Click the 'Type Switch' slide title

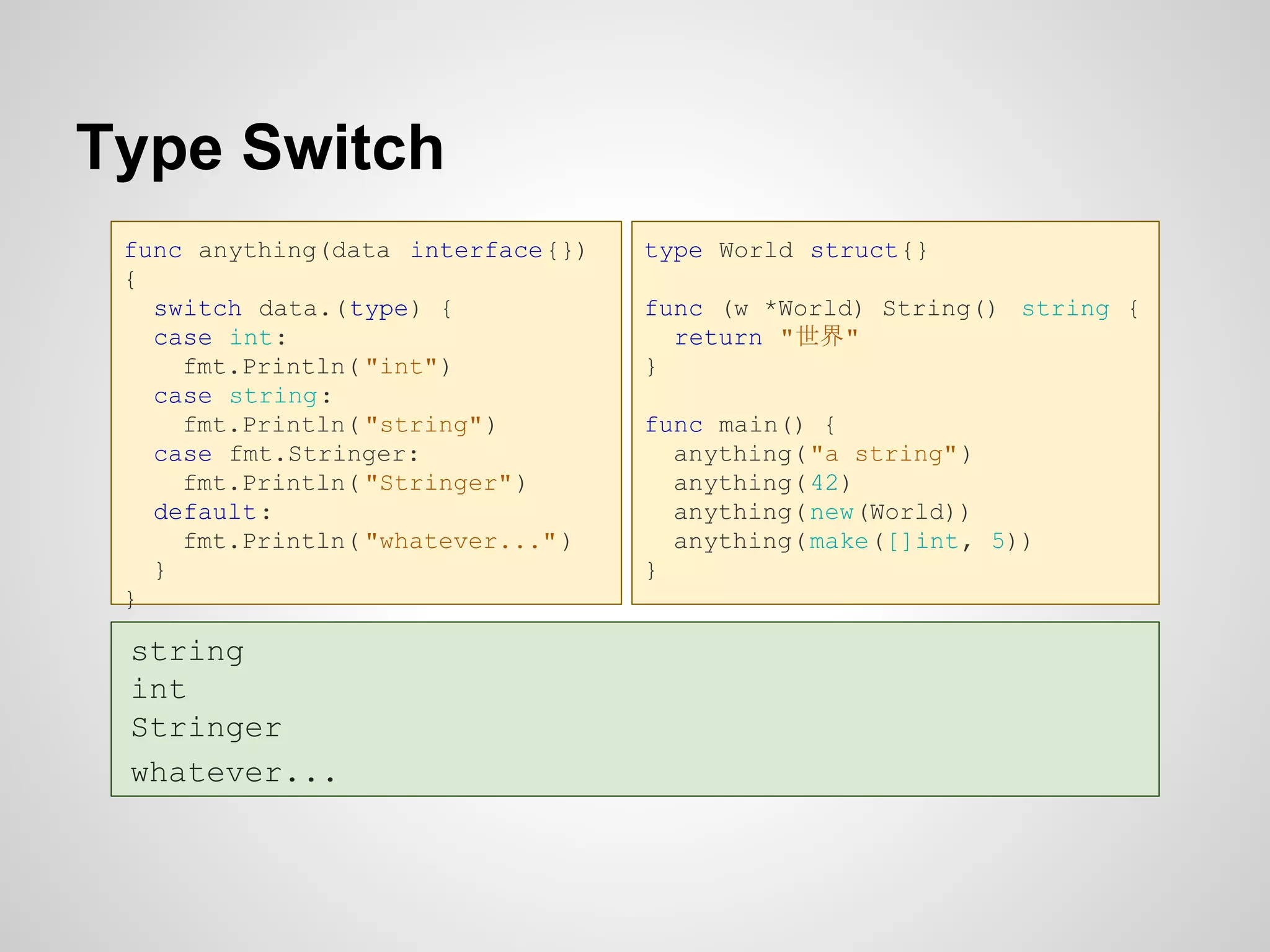[260, 149]
